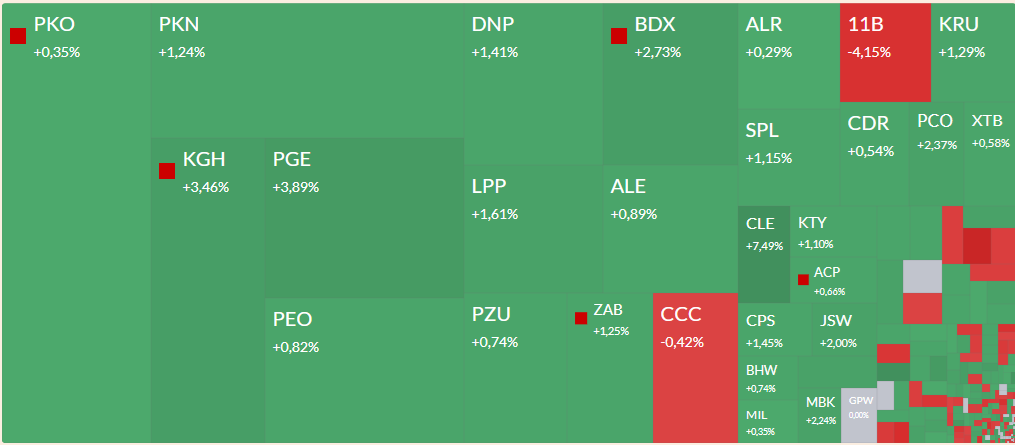The width and height of the screenshot is (1015, 445).
Task: Click the red square marker beside BDX
Action: [619, 36]
